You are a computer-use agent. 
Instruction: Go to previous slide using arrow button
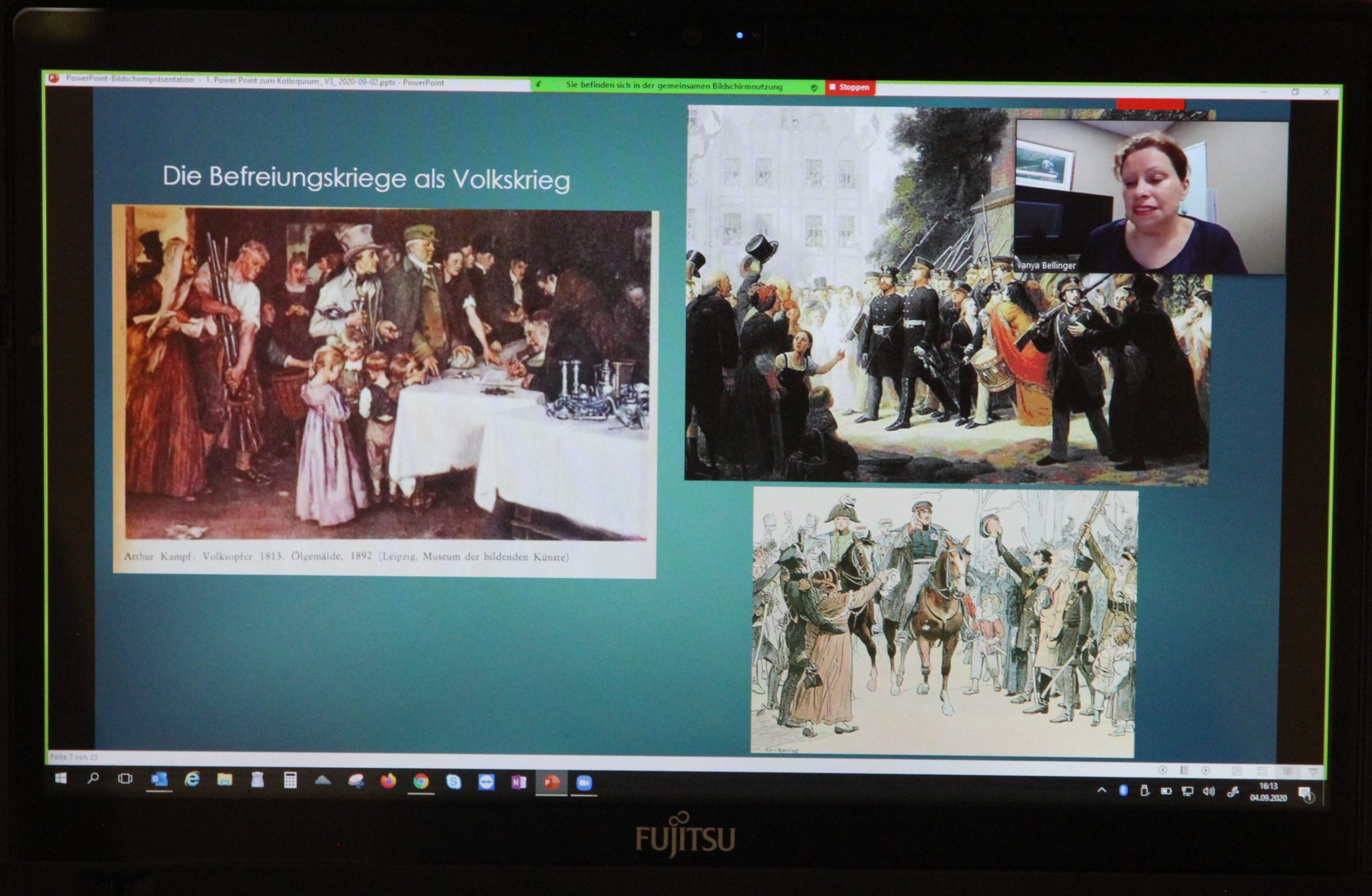click(x=1163, y=771)
